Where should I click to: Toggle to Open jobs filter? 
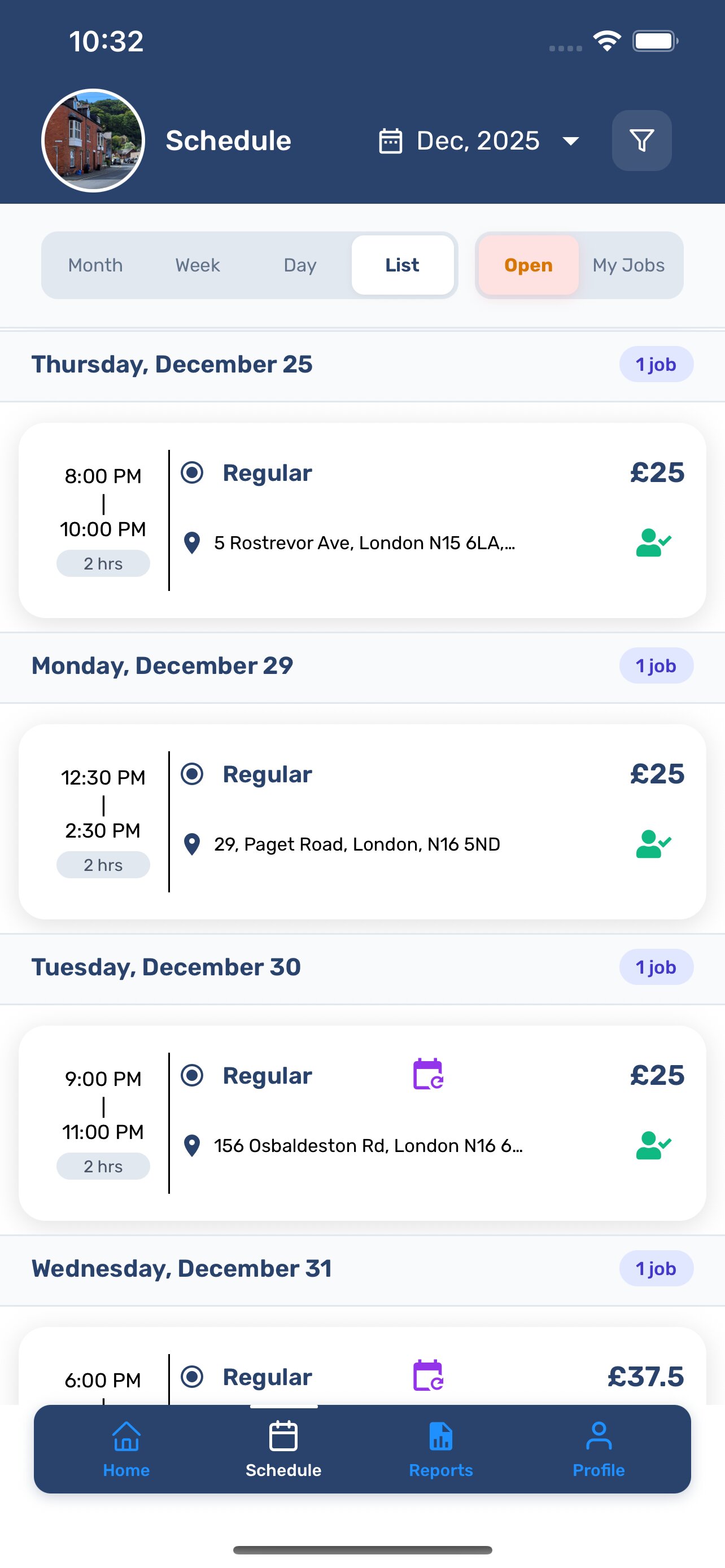(x=529, y=265)
